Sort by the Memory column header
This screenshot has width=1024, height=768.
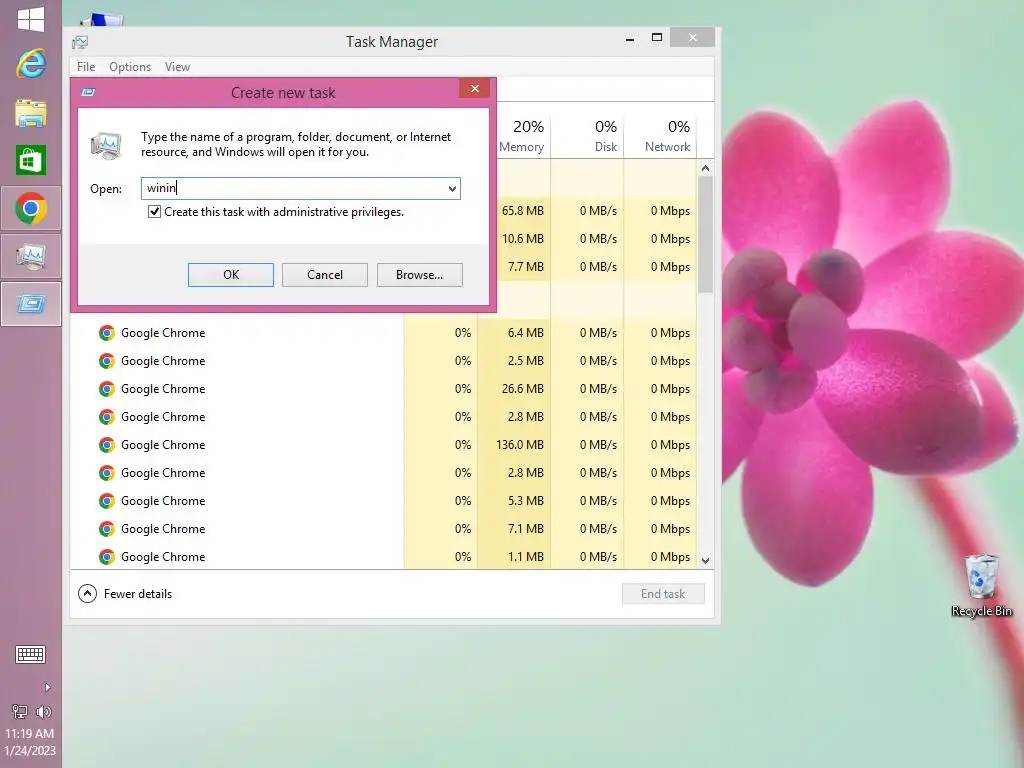[521, 135]
